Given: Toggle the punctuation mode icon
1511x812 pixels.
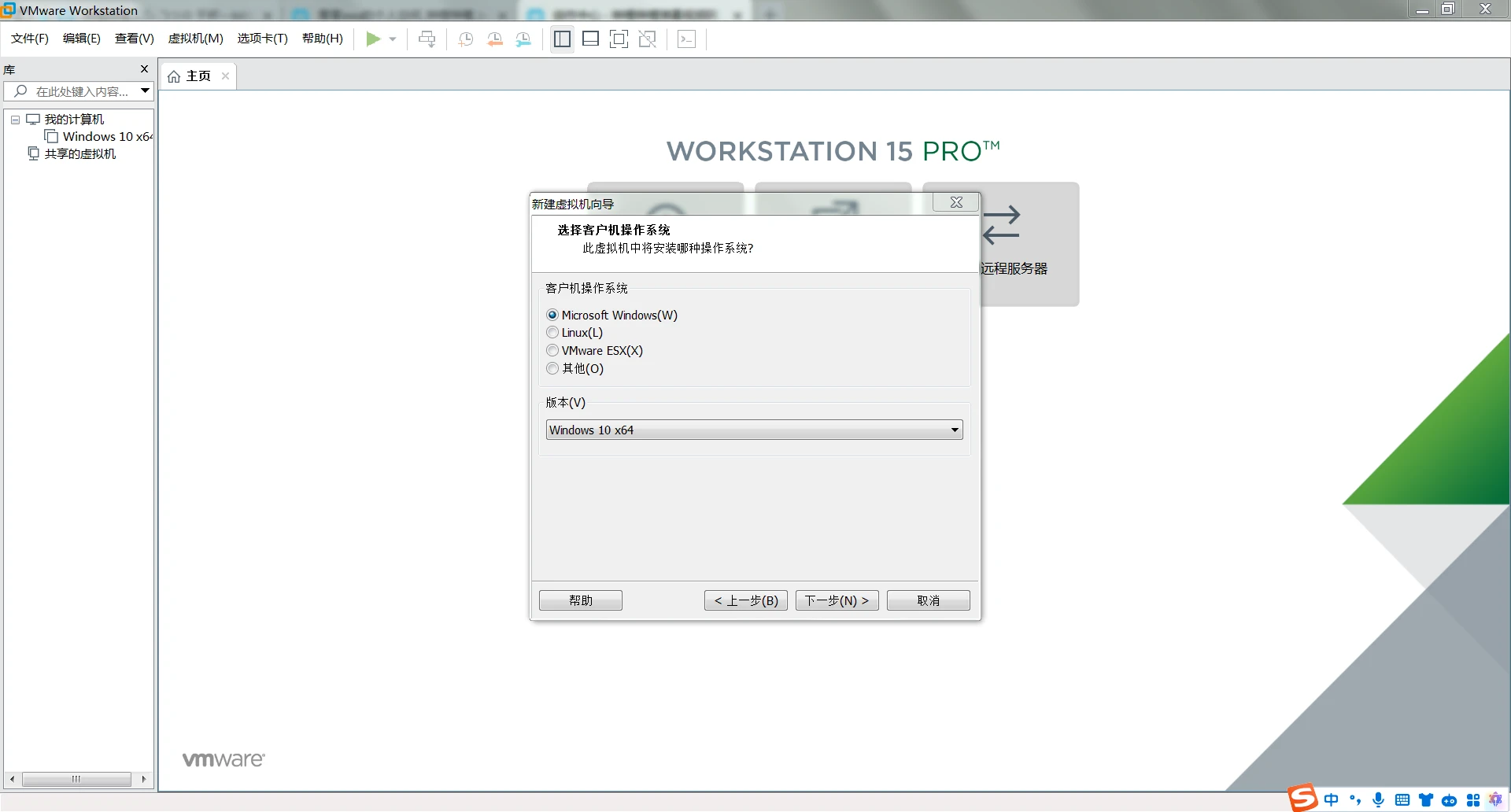Looking at the screenshot, I should [1355, 800].
